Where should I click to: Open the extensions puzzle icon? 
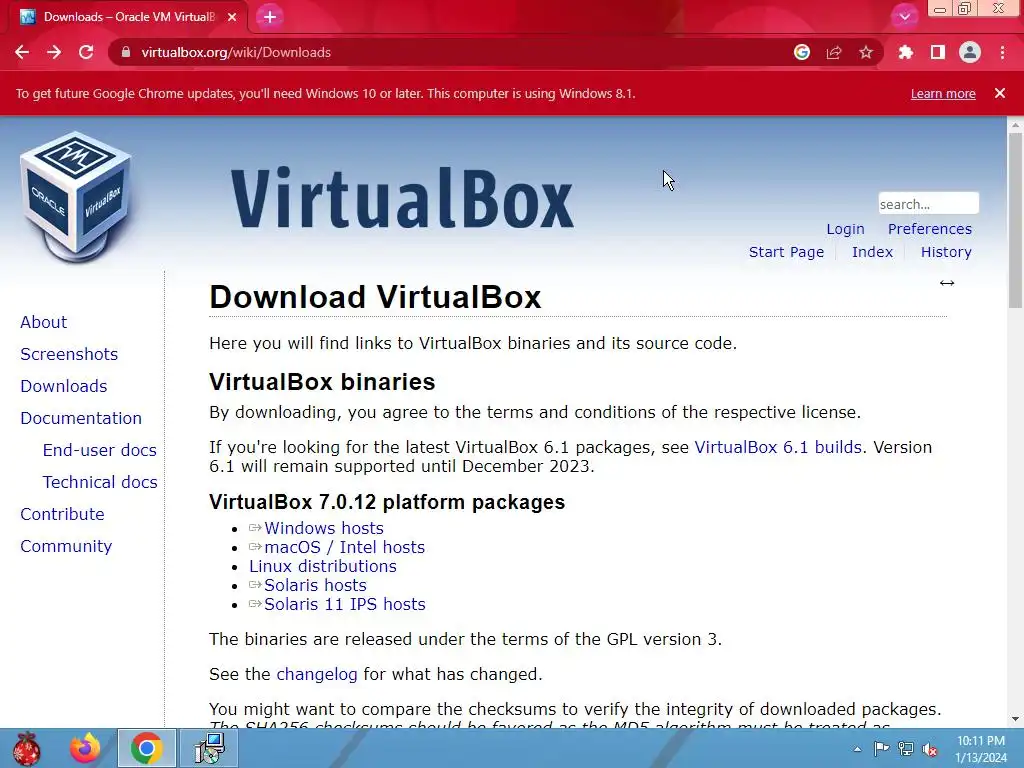(x=906, y=52)
